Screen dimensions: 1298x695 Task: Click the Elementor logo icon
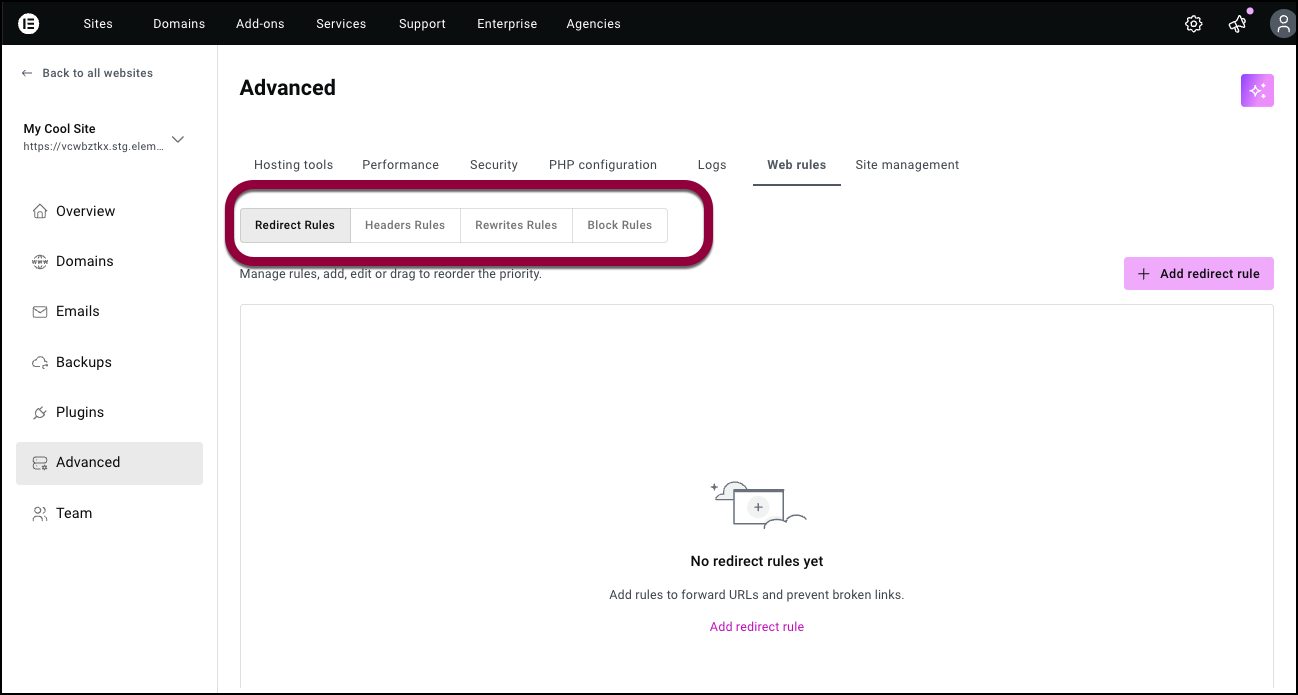pos(29,23)
